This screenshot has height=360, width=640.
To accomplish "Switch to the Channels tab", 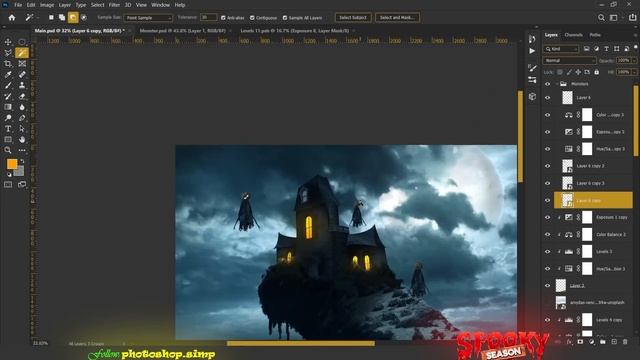I will point(573,35).
